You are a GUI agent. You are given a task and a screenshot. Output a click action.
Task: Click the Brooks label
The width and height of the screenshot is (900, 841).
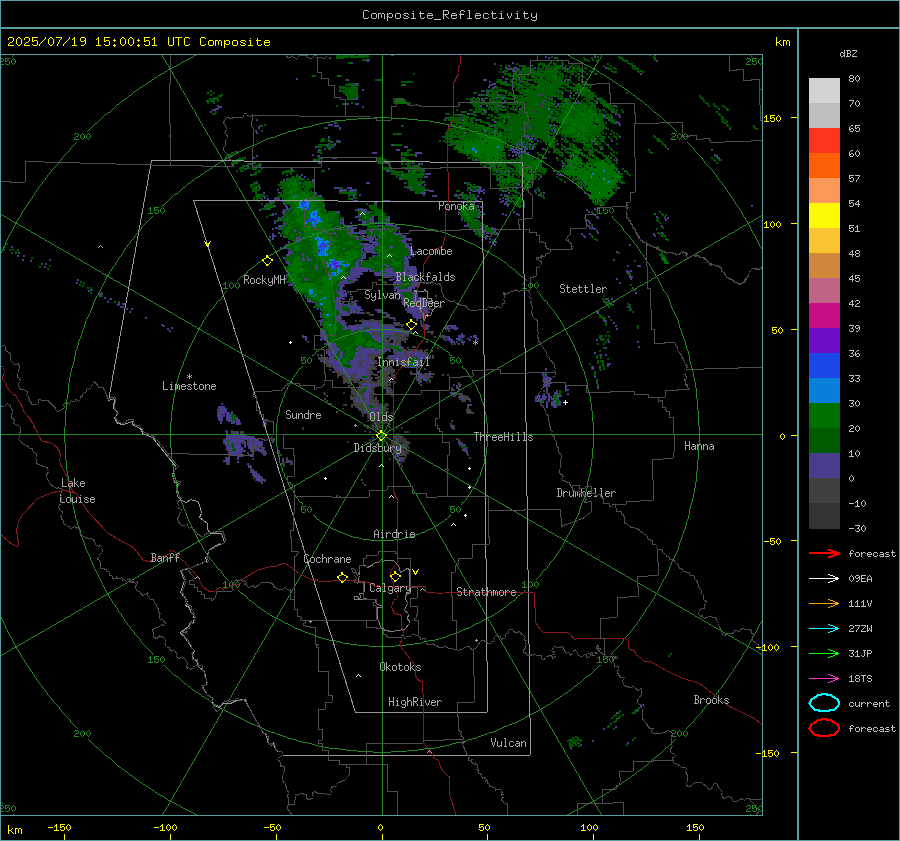click(711, 700)
